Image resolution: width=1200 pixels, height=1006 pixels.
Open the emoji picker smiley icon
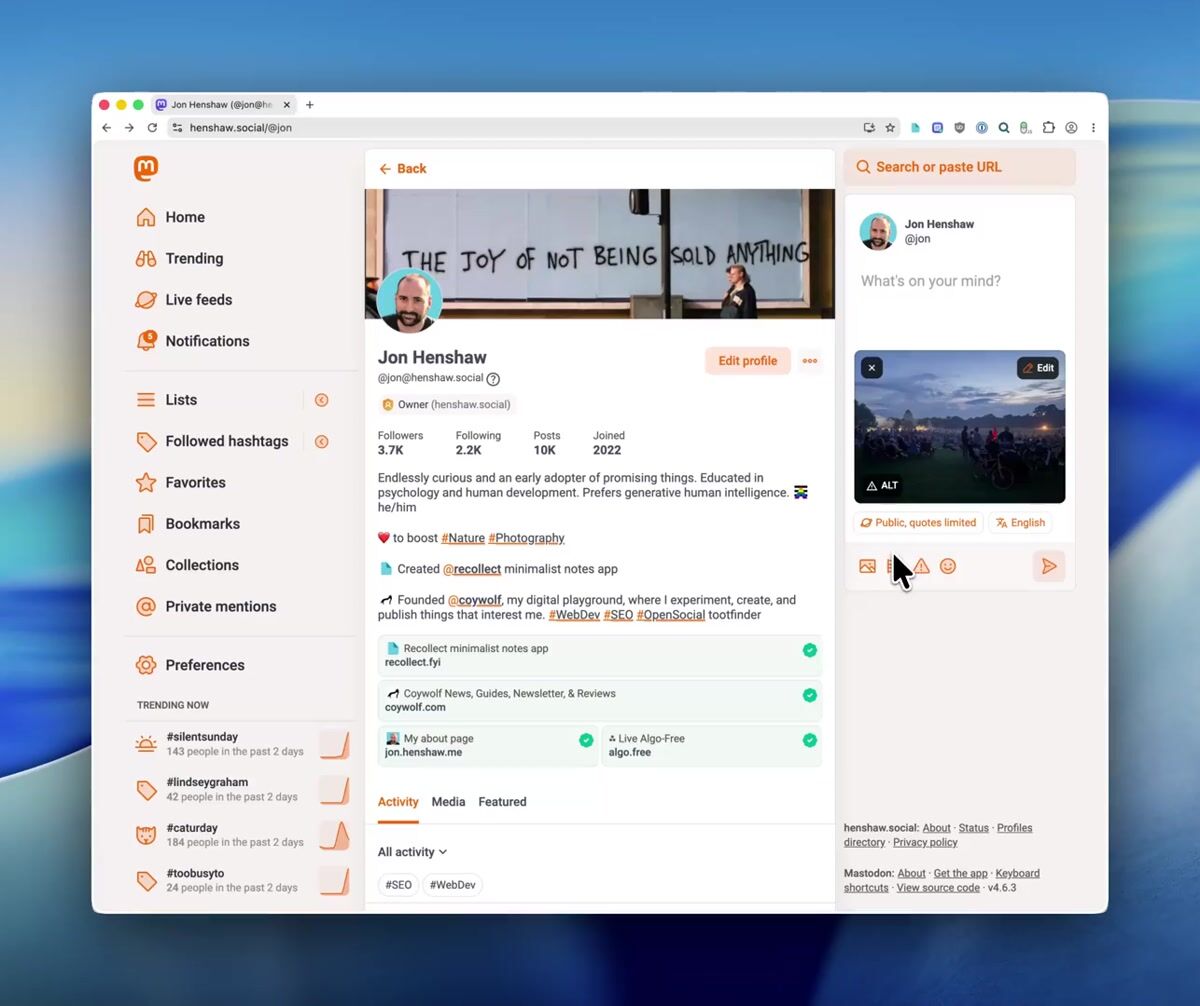948,567
